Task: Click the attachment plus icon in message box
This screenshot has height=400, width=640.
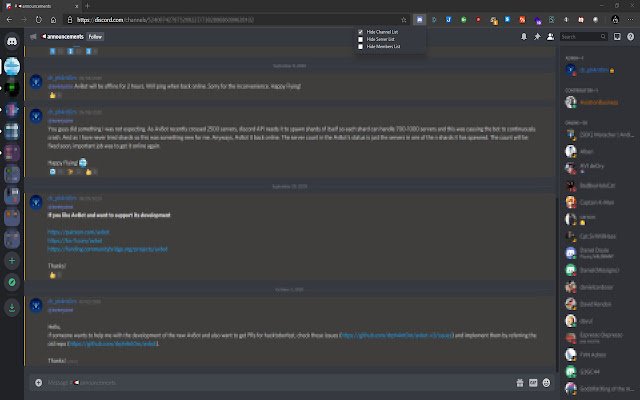Action: tap(38, 382)
